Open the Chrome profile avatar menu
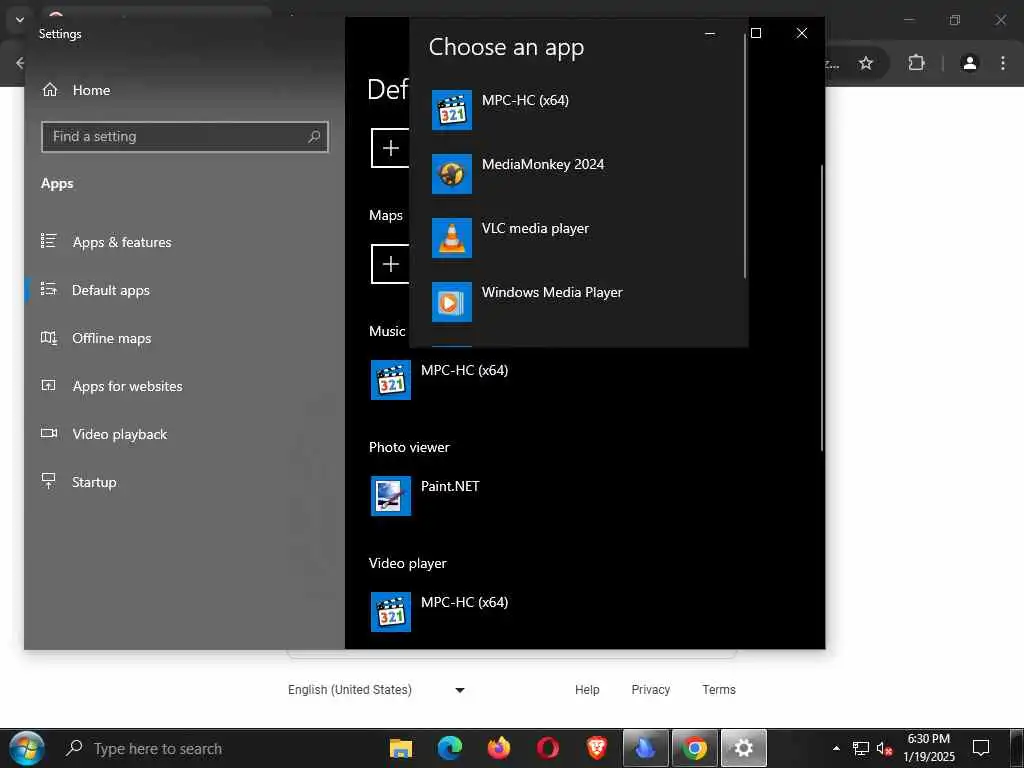This screenshot has width=1024, height=768. (x=970, y=63)
